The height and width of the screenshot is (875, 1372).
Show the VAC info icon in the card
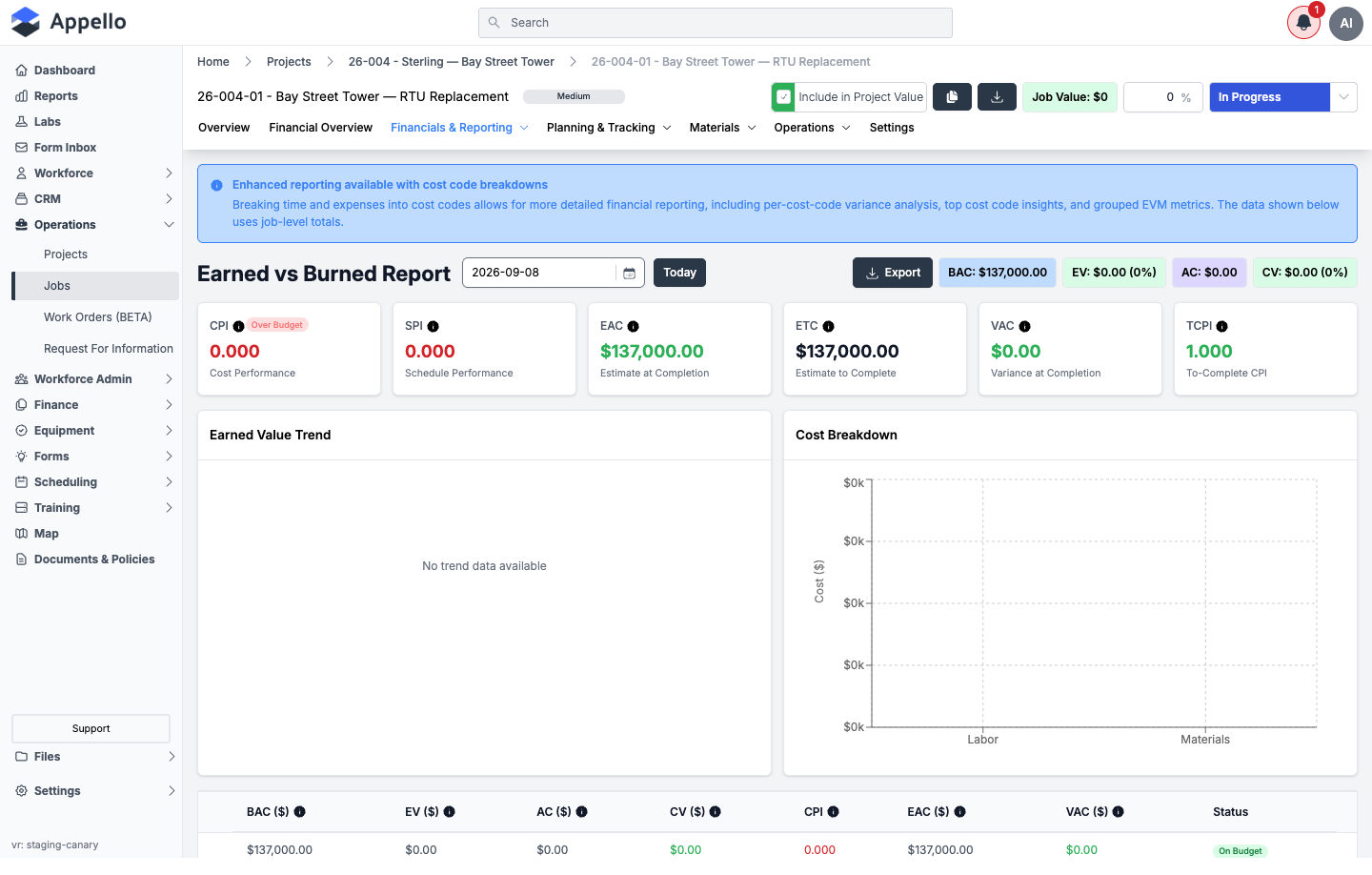coord(1024,326)
